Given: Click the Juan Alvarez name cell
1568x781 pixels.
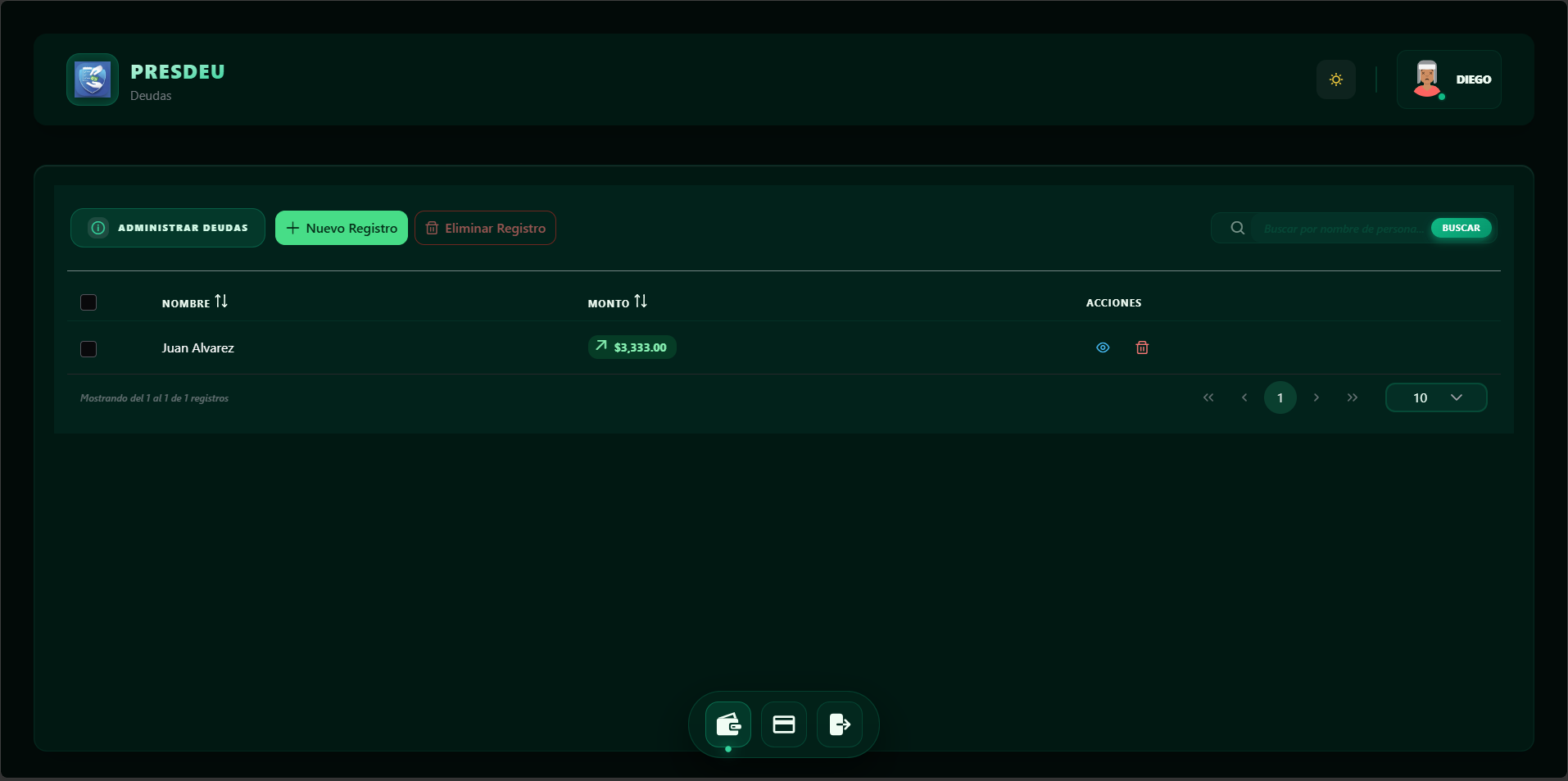Looking at the screenshot, I should point(197,348).
